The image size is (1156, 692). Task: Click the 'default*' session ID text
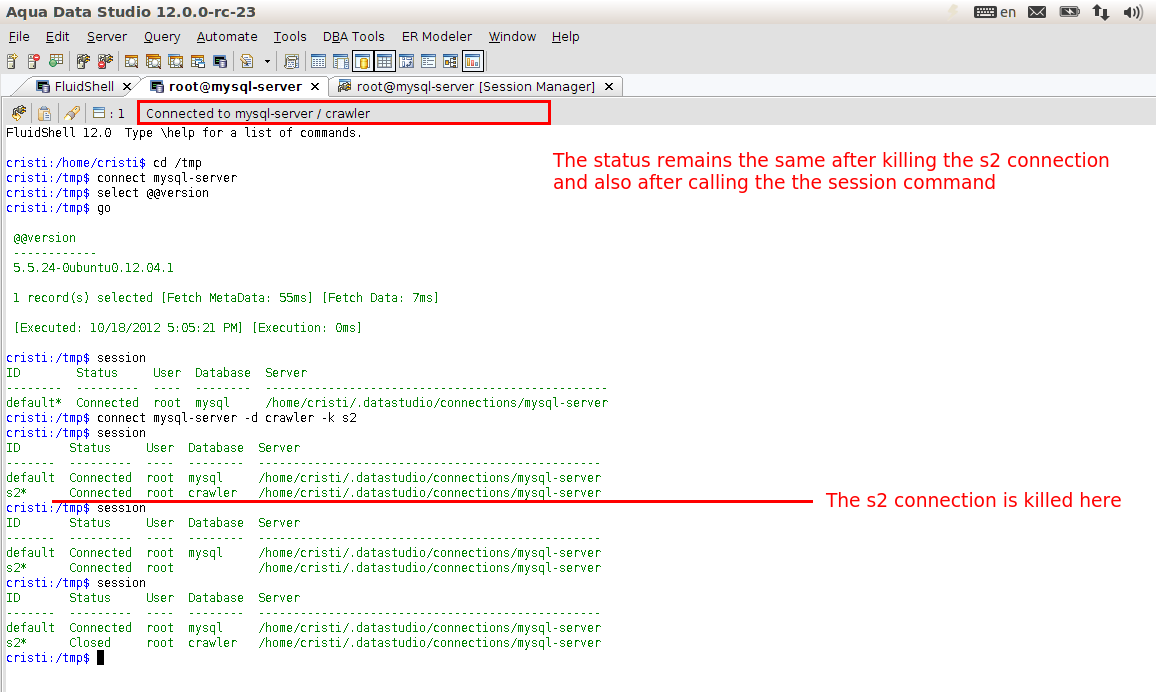[x=34, y=403]
